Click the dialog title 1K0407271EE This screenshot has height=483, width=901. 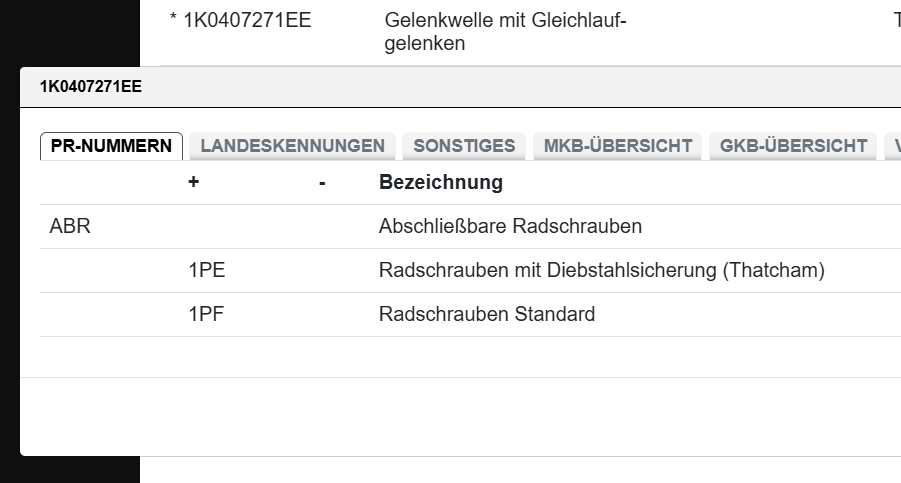pyautogui.click(x=91, y=87)
